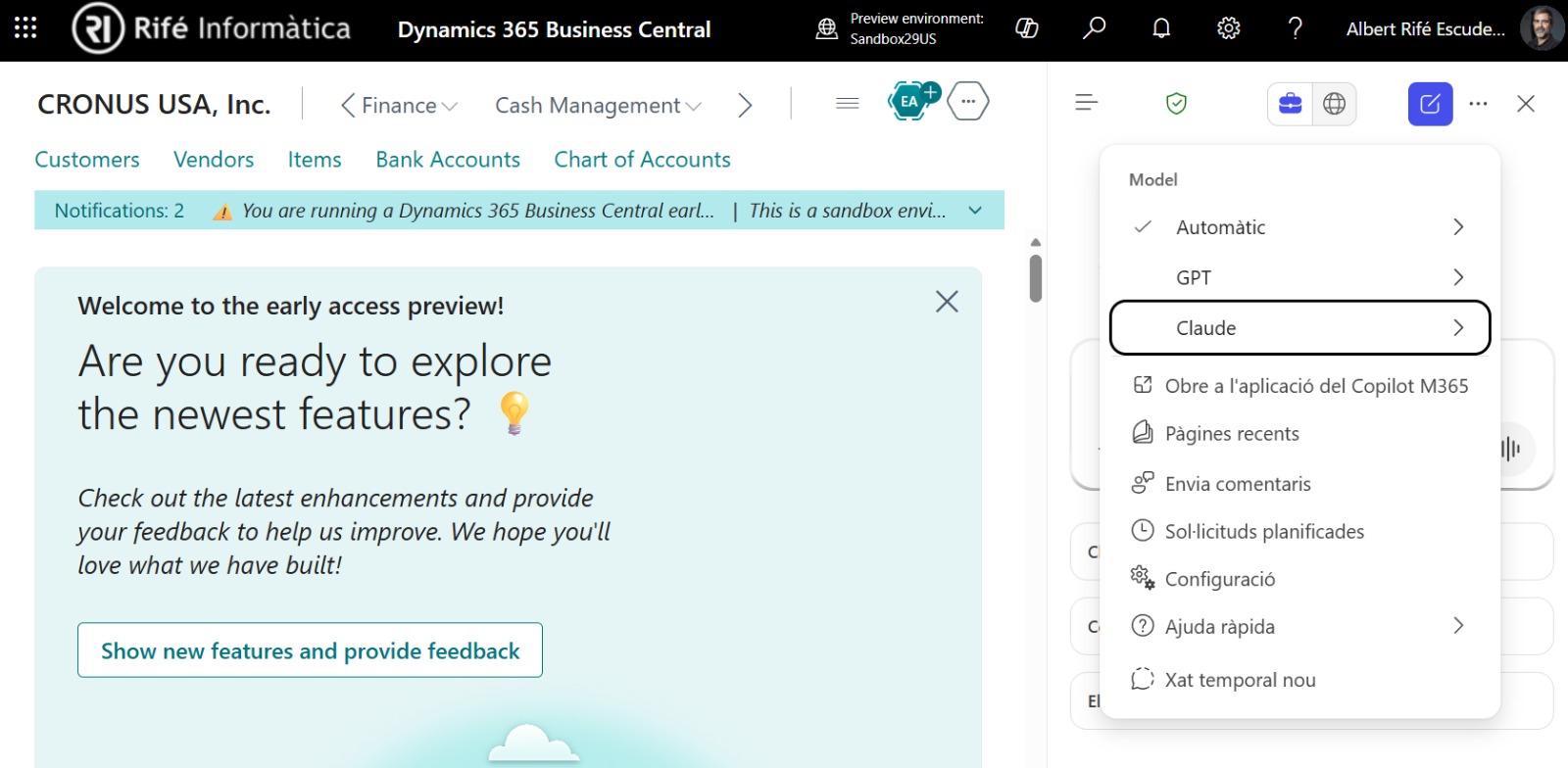Click the green shield protection icon
The height and width of the screenshot is (768, 1568).
pyautogui.click(x=1176, y=103)
